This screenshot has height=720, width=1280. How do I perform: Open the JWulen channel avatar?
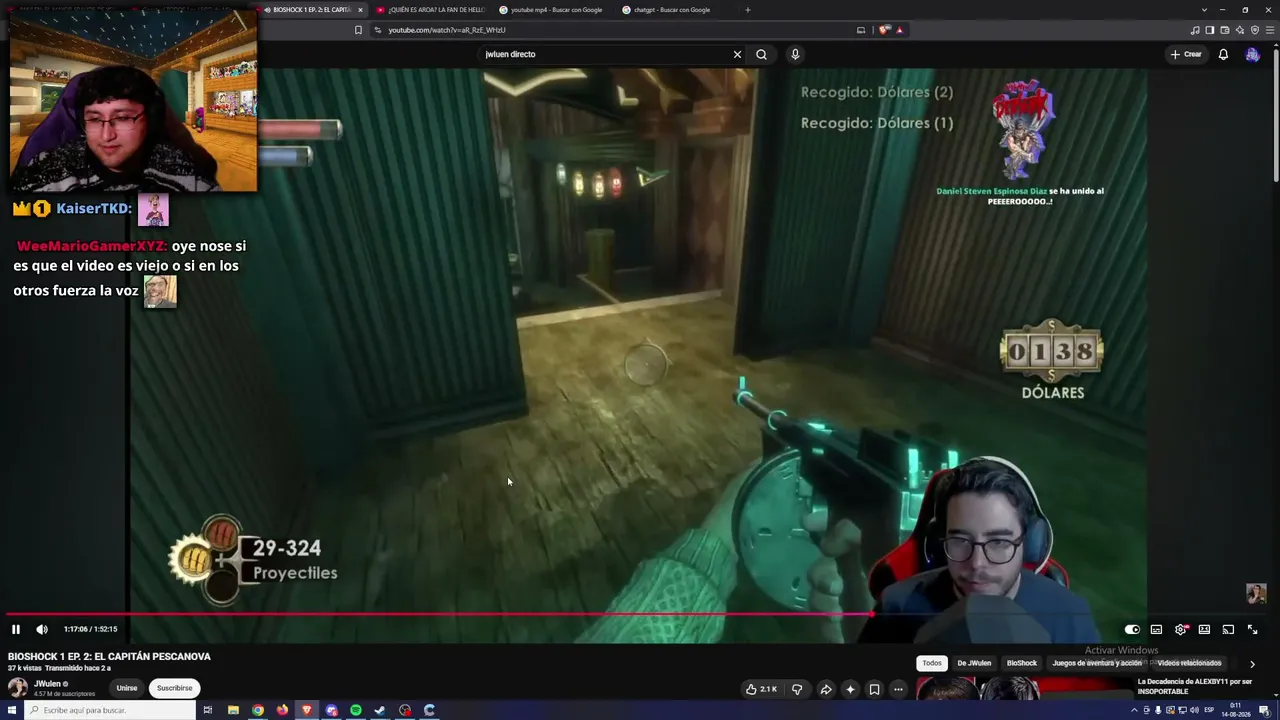tap(18, 688)
